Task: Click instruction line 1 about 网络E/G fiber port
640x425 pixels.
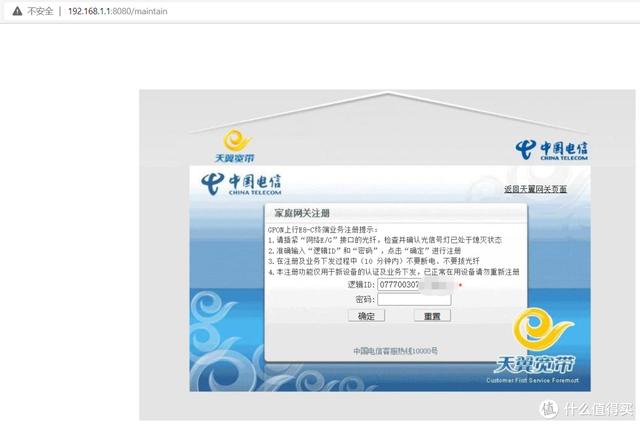Action: pyautogui.click(x=385, y=240)
